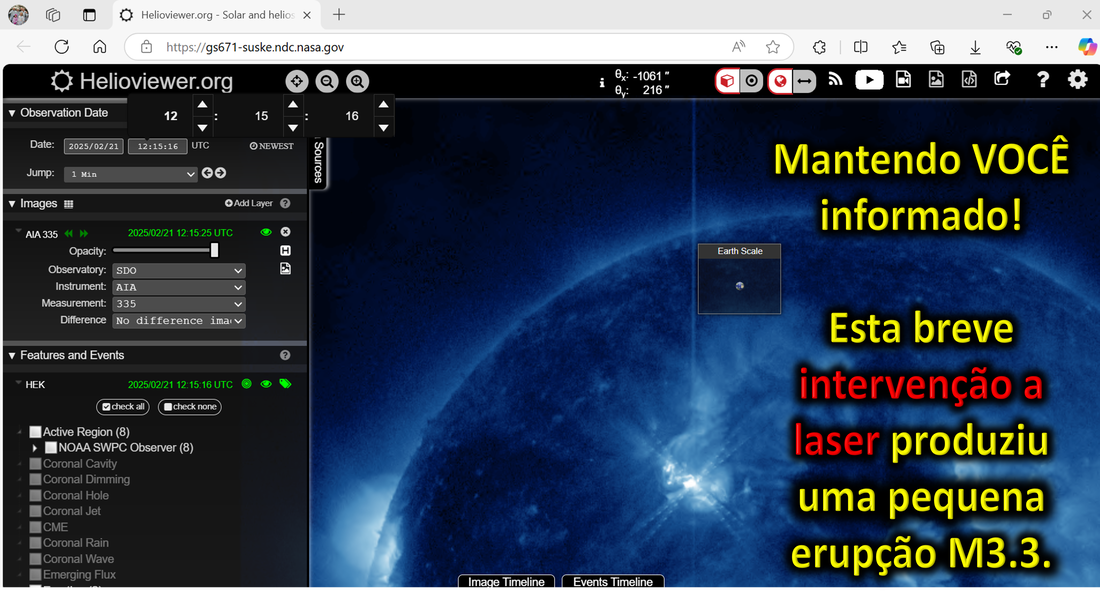Click the center view crosshair icon

click(297, 81)
